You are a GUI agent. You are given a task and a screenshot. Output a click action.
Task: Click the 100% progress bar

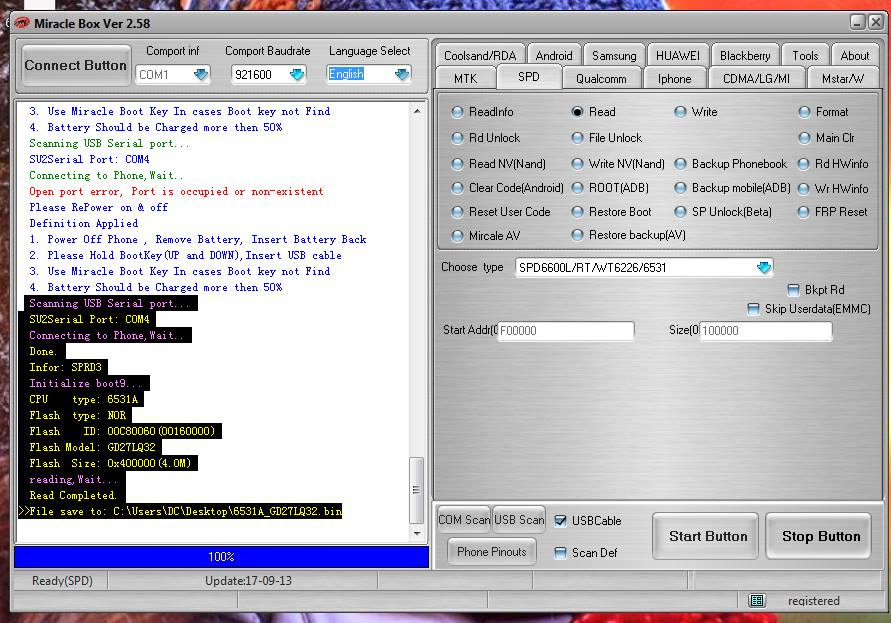[221, 556]
